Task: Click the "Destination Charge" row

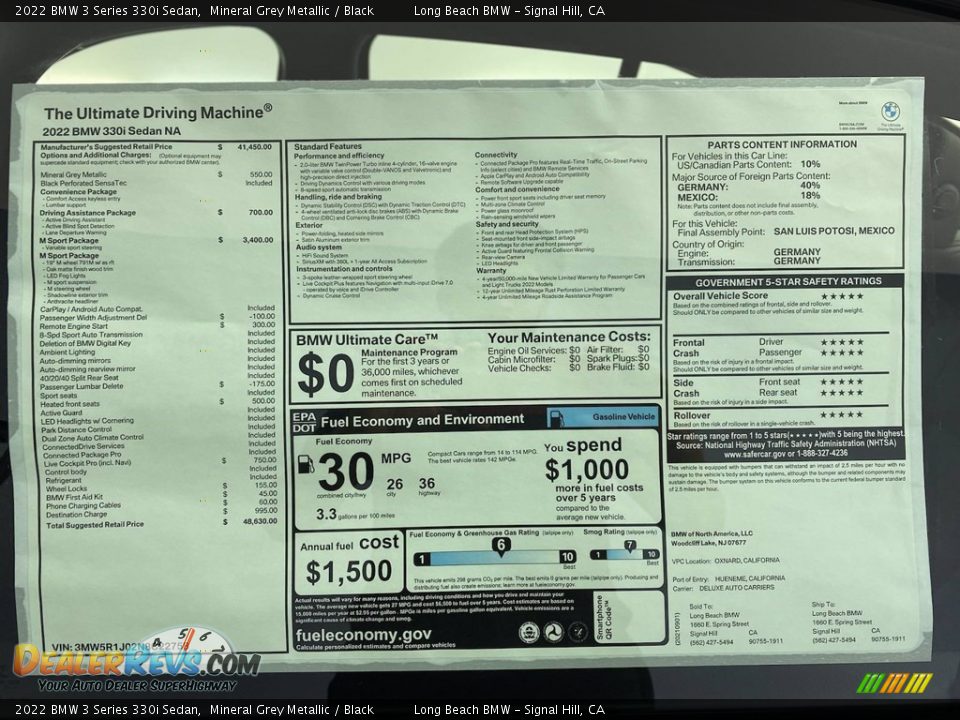Action: pyautogui.click(x=162, y=514)
